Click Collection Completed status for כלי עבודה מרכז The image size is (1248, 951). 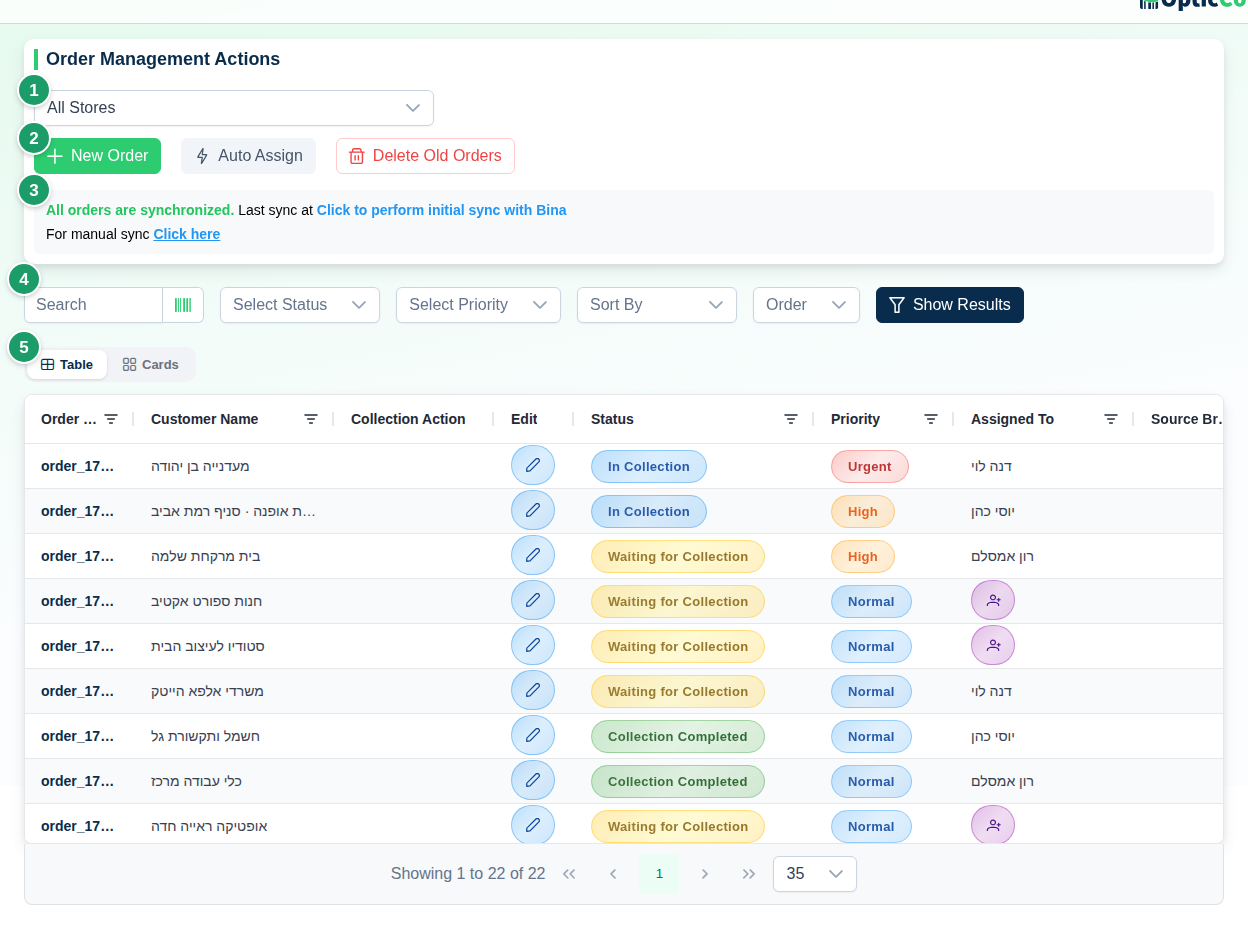pos(678,781)
